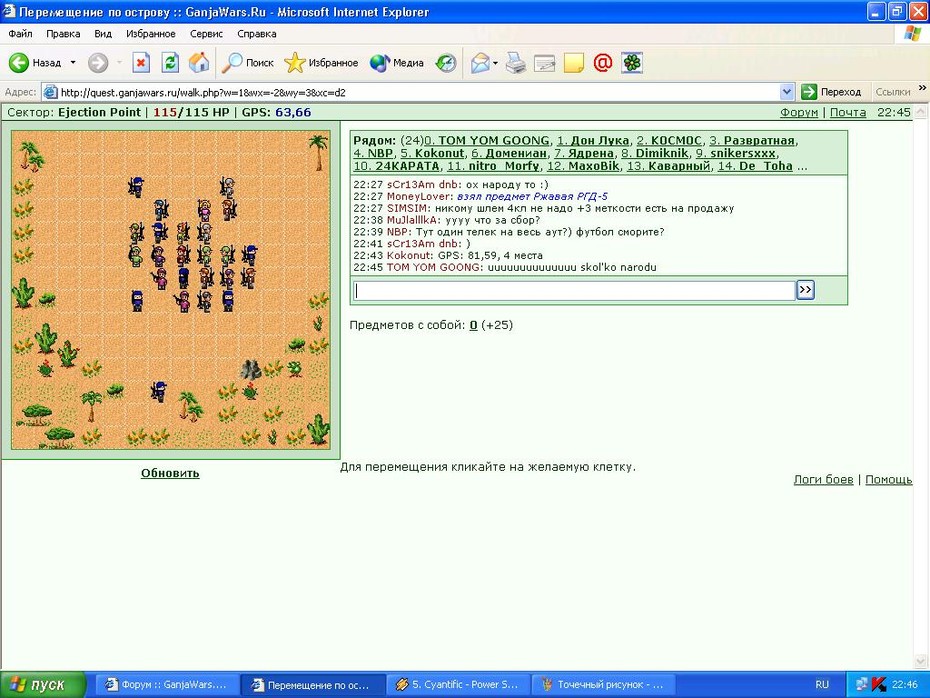Screen dimensions: 930x698
Task: Click into the chat message input field
Action: pos(574,290)
